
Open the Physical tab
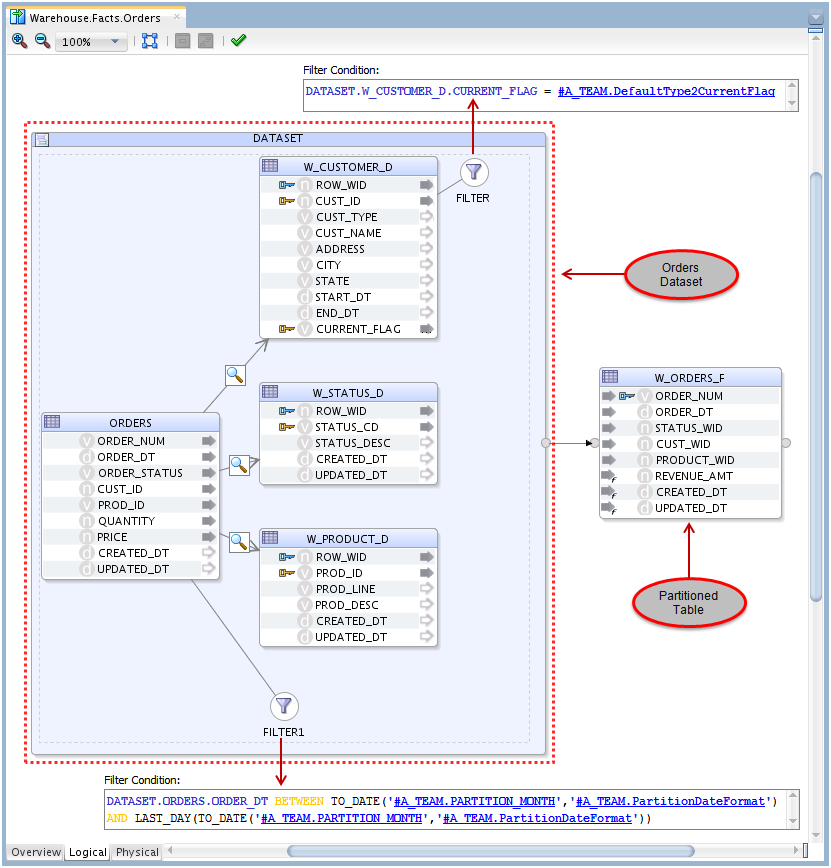tap(137, 853)
